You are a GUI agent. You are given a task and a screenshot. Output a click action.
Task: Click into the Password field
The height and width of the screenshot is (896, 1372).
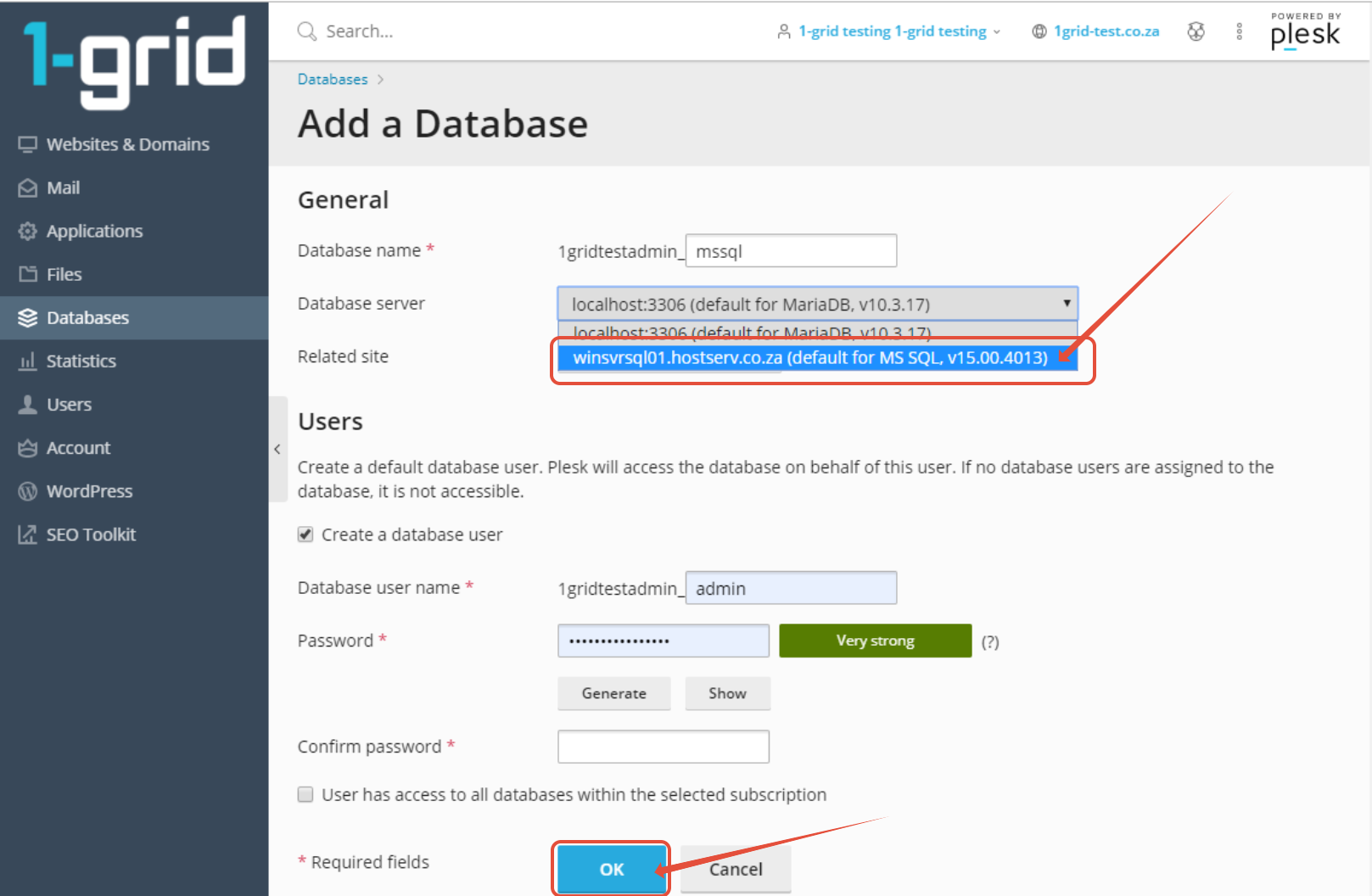tap(664, 641)
